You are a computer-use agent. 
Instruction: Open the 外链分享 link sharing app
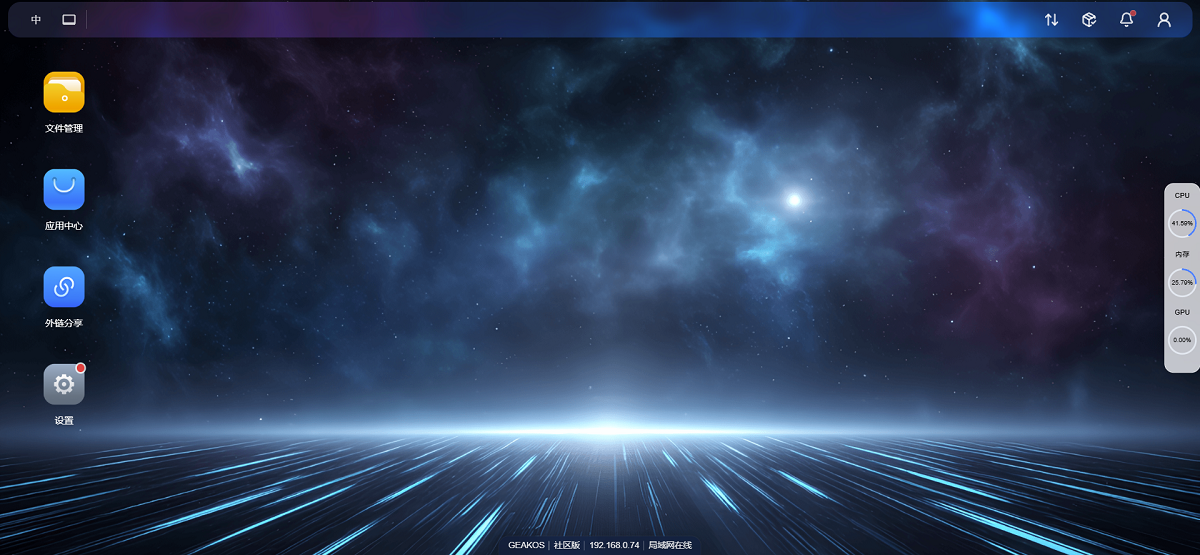(x=64, y=287)
